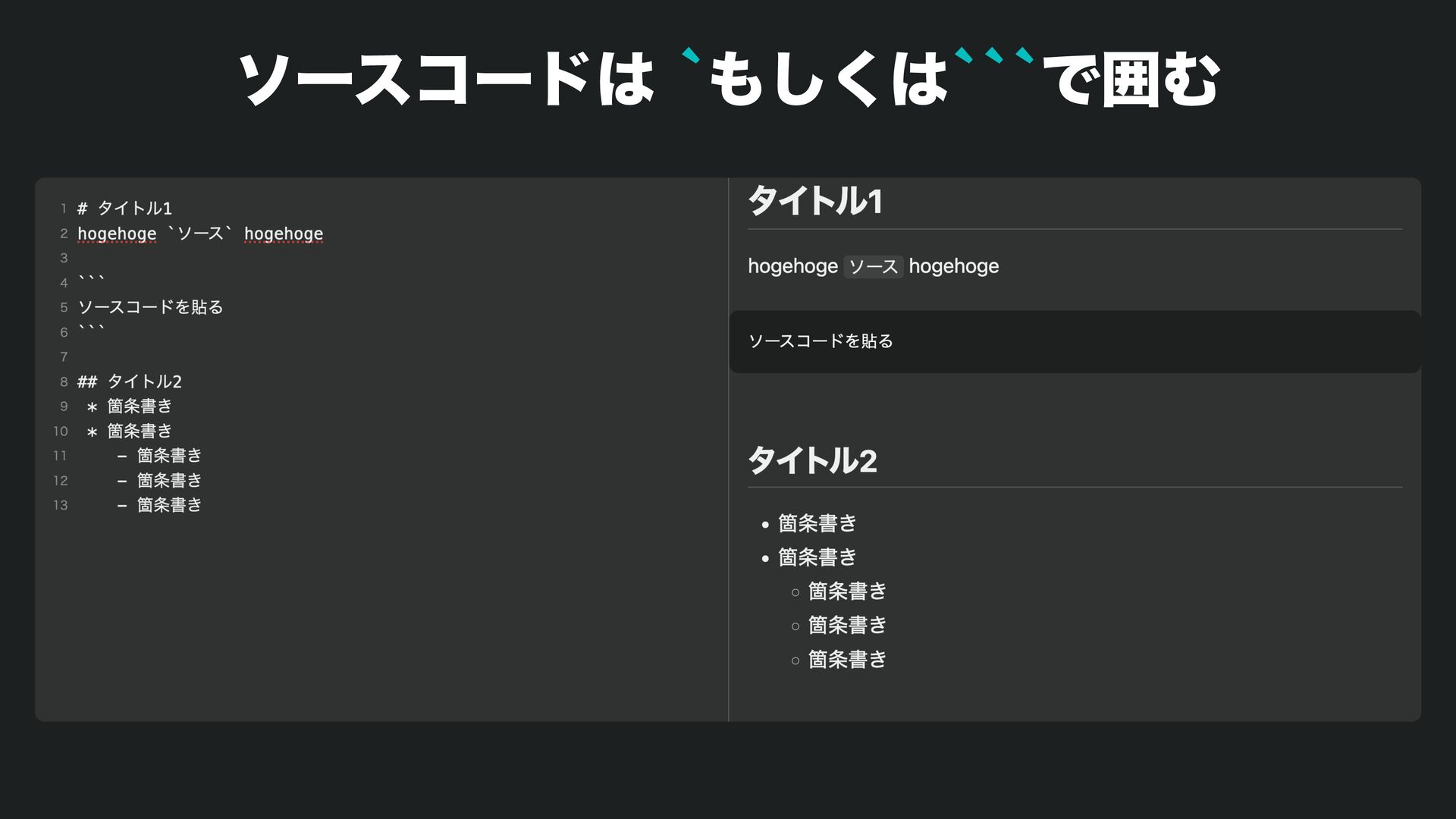The height and width of the screenshot is (819, 1456).
Task: Click cyan triple backticks in slide title
Action: click(x=994, y=56)
